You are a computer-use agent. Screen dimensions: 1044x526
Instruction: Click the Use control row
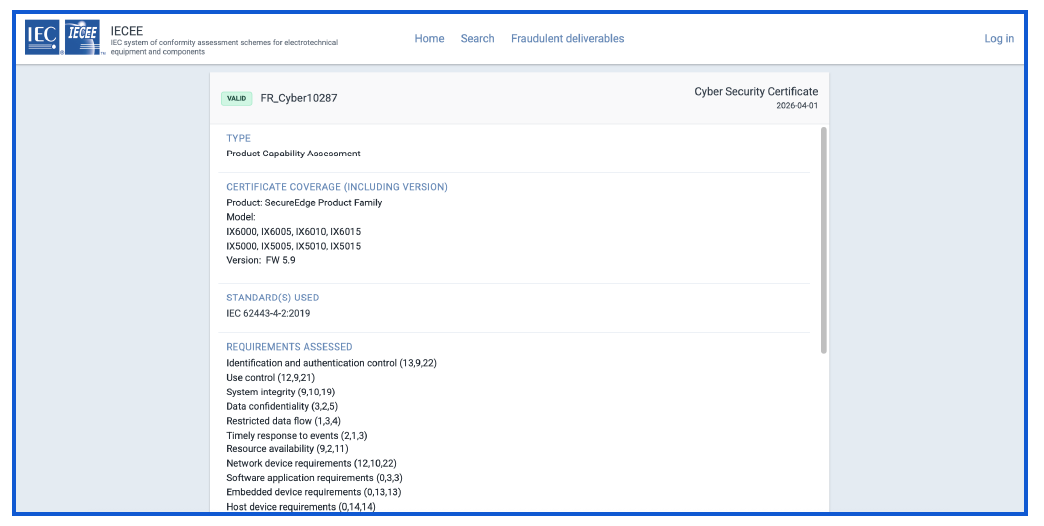click(x=270, y=378)
